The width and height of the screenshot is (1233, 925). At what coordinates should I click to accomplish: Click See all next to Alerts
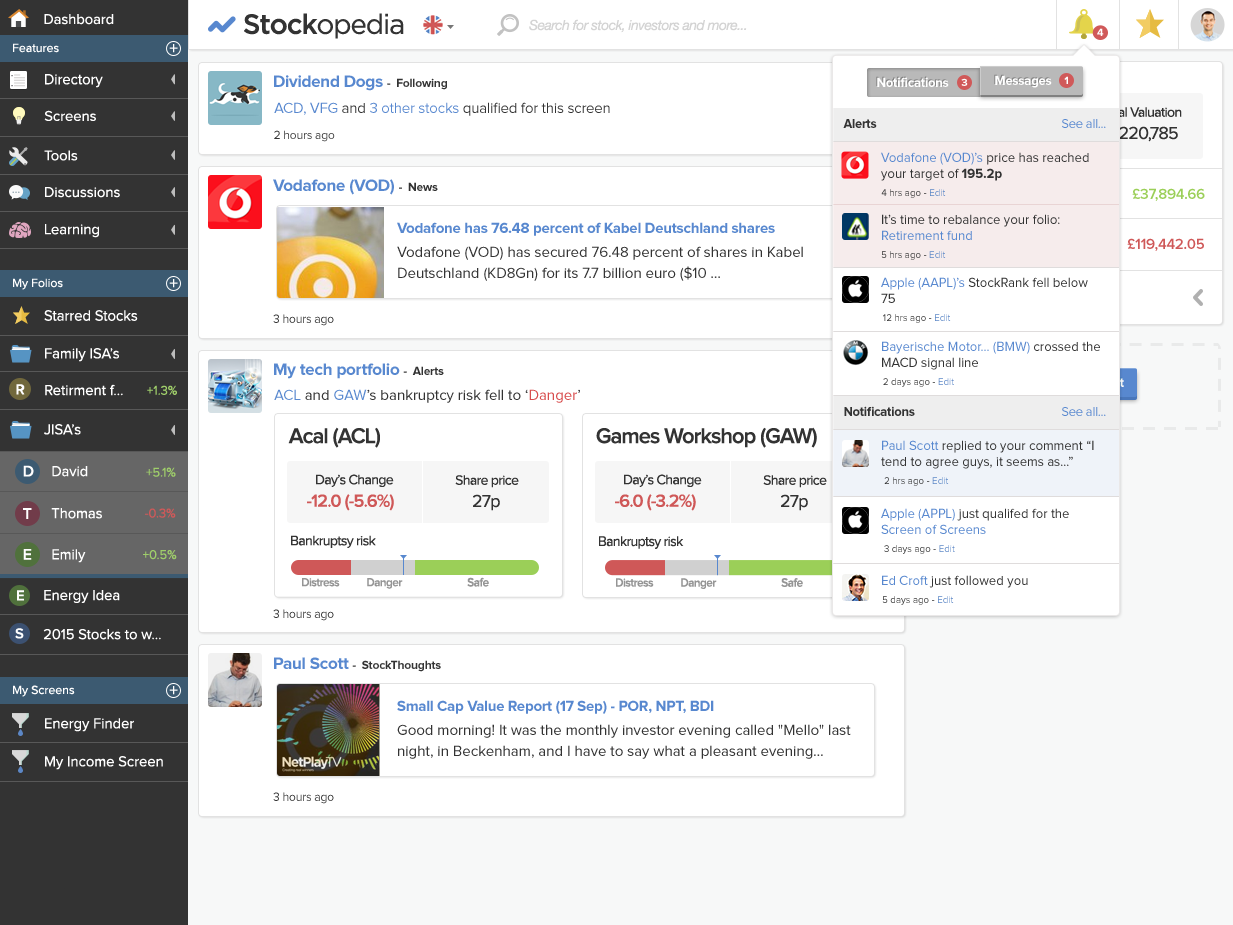pyautogui.click(x=1084, y=124)
